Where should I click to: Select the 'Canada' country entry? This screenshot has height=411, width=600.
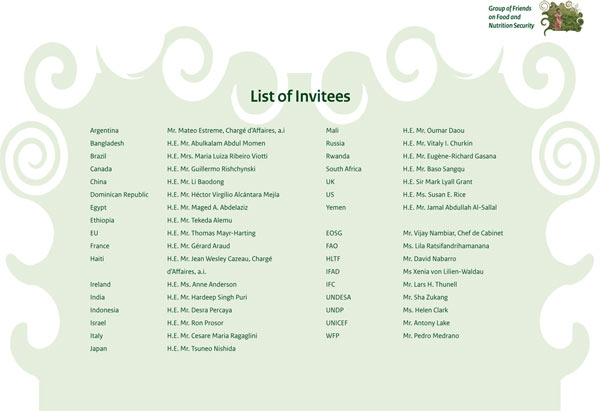click(x=101, y=169)
